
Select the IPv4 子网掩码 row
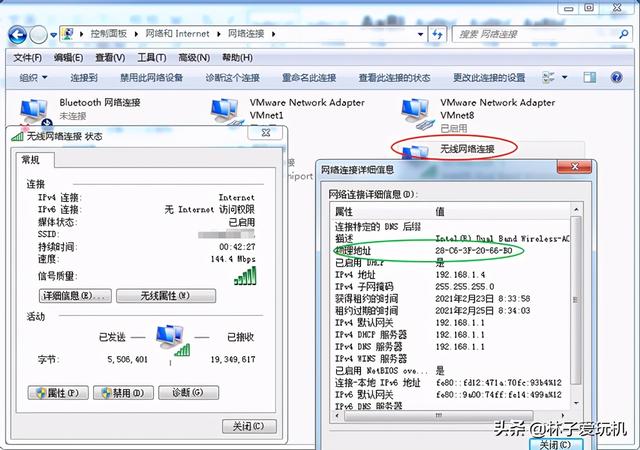point(451,287)
